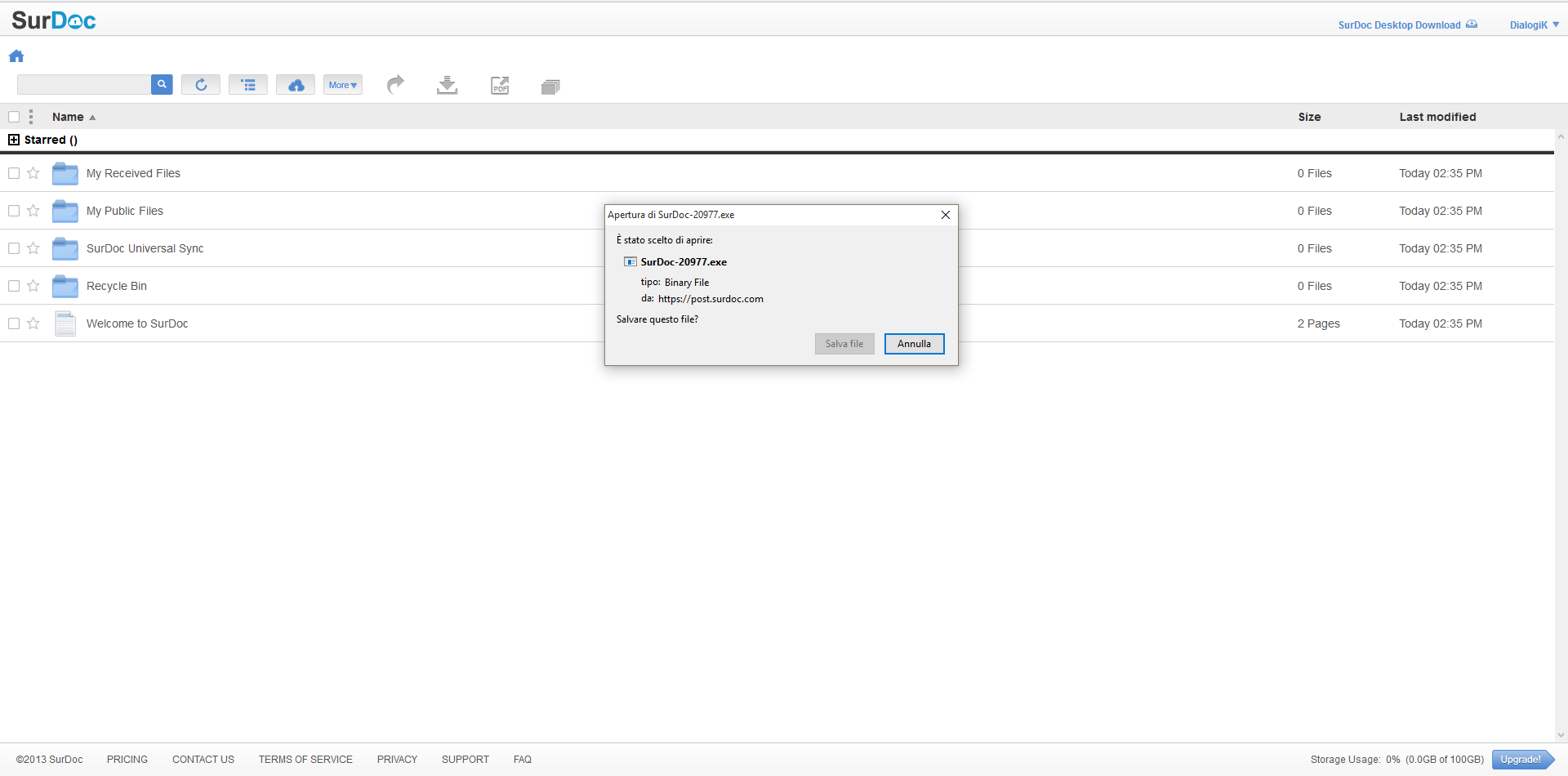Click the search magnifier button
1568x776 pixels.
[162, 84]
